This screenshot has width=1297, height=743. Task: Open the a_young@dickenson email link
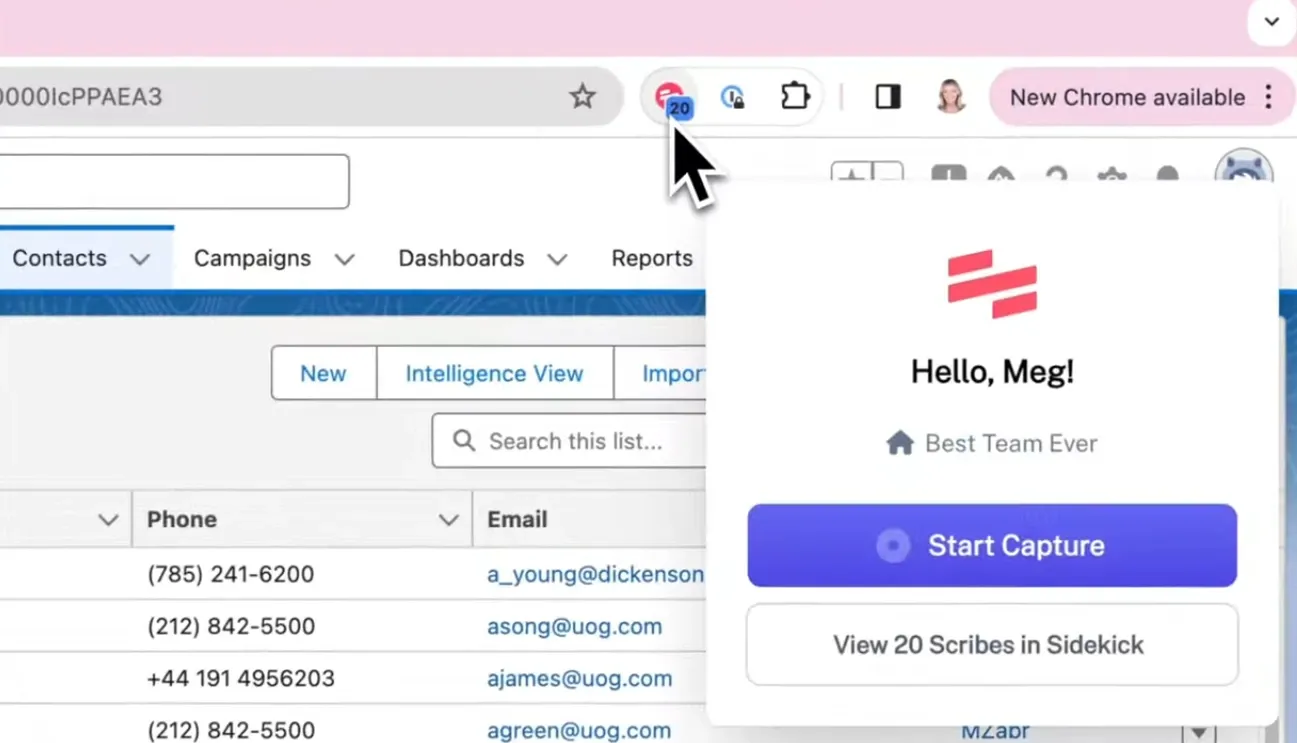tap(595, 574)
